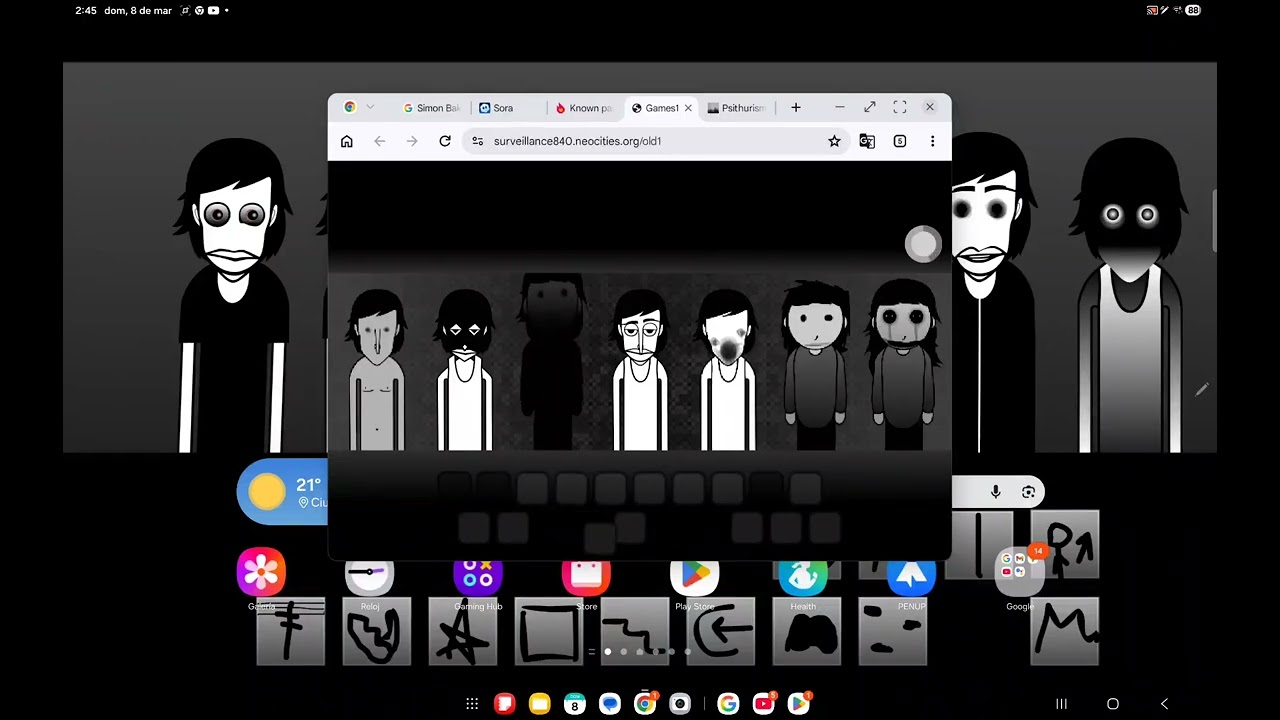The image size is (1280, 720).
Task: Open the Chrome home page button
Action: coord(347,141)
